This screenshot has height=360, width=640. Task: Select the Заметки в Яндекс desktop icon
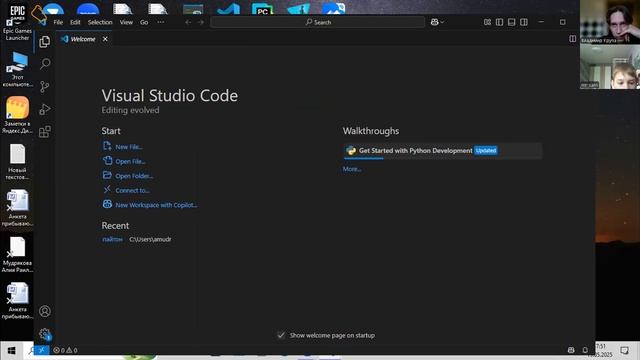click(17, 115)
